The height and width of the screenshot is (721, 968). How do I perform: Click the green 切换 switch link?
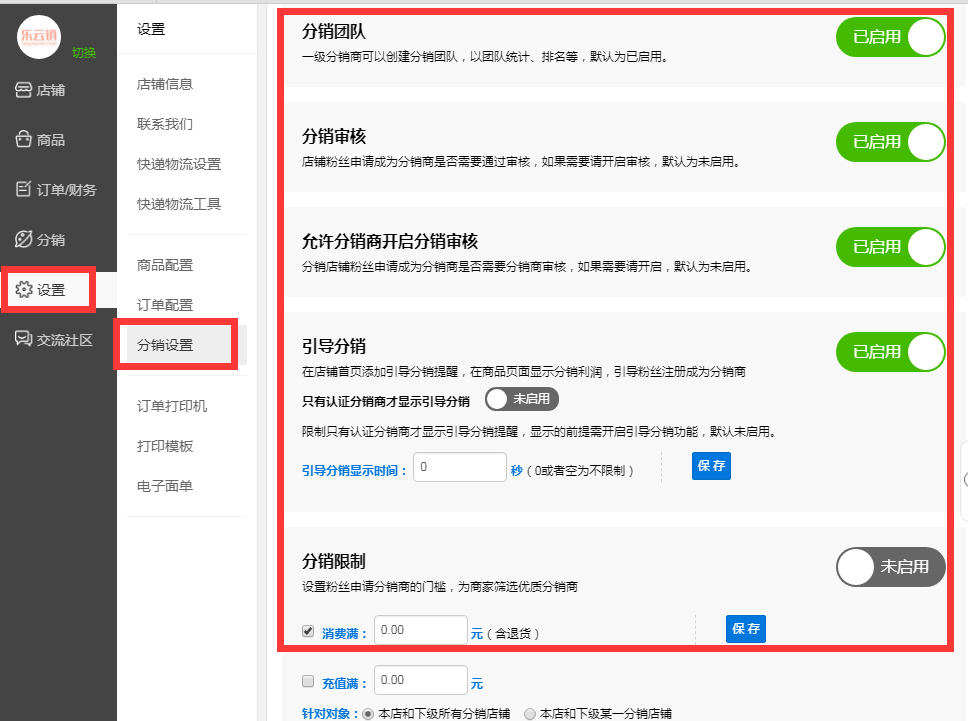[x=84, y=52]
